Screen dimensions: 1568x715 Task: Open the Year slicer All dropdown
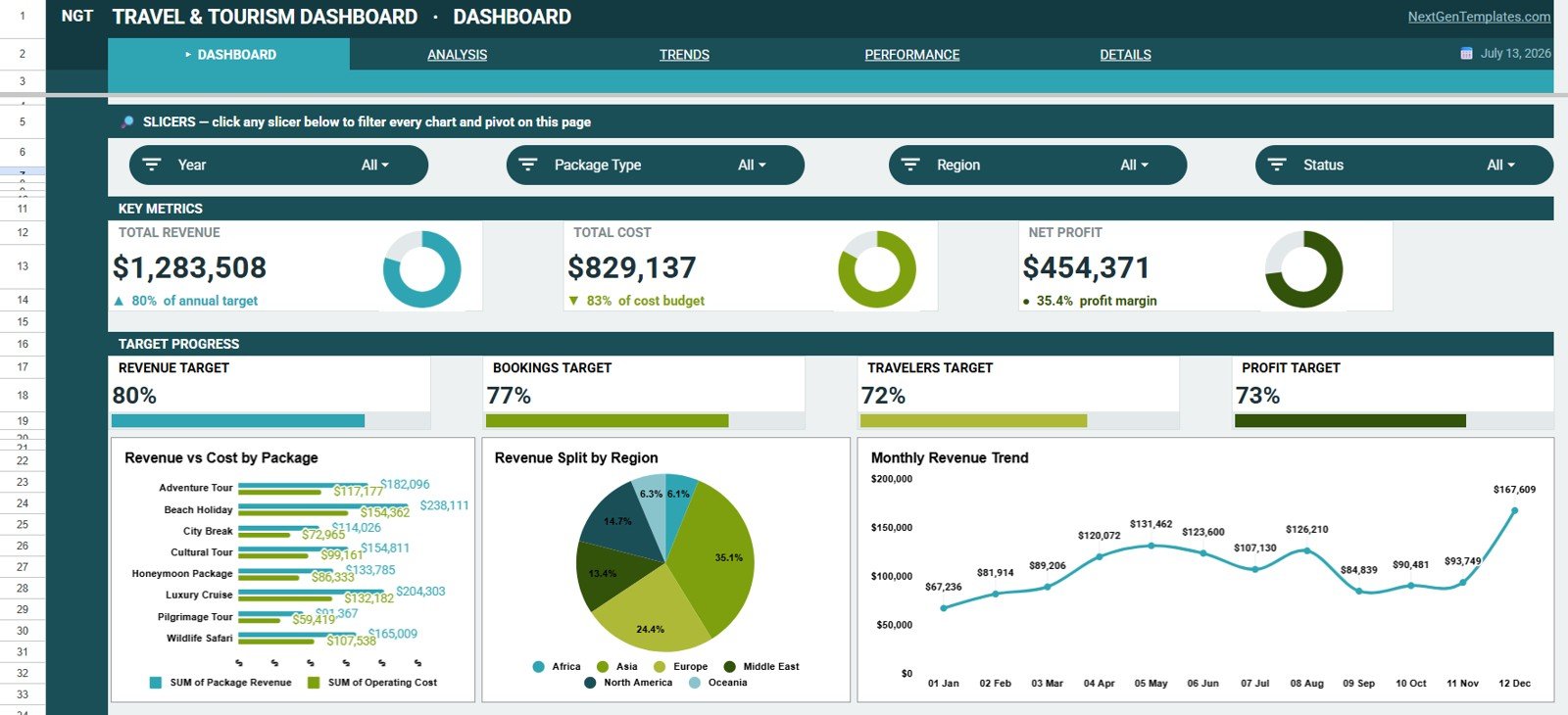coord(375,165)
